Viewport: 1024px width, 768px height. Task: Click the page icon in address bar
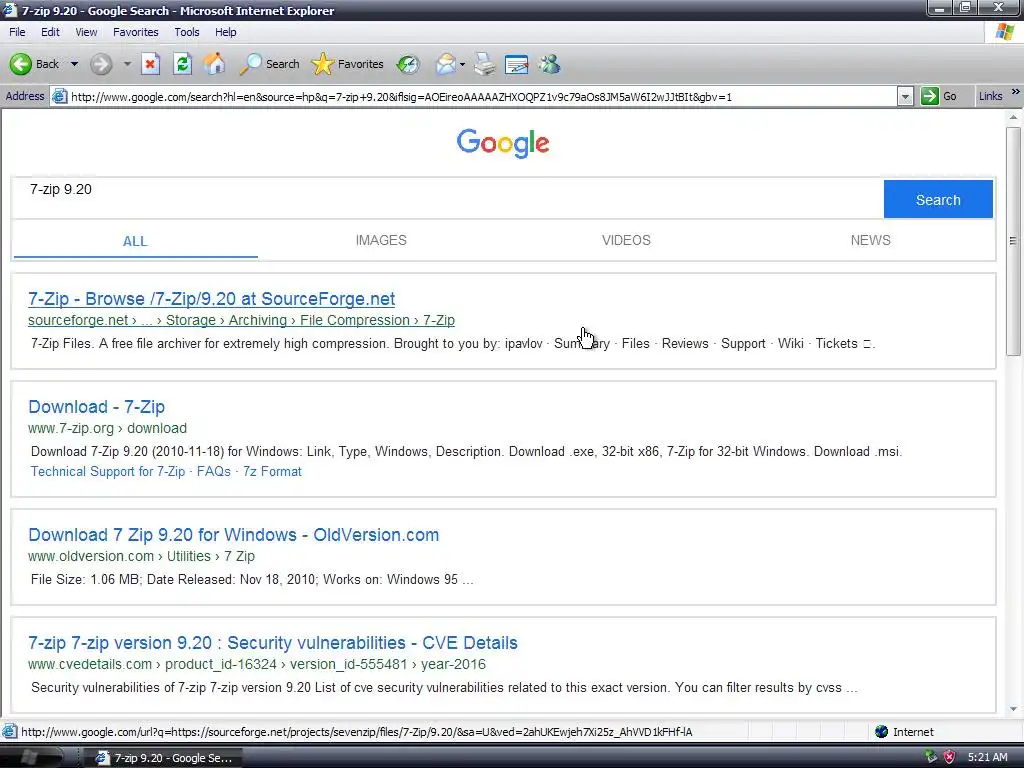59,97
